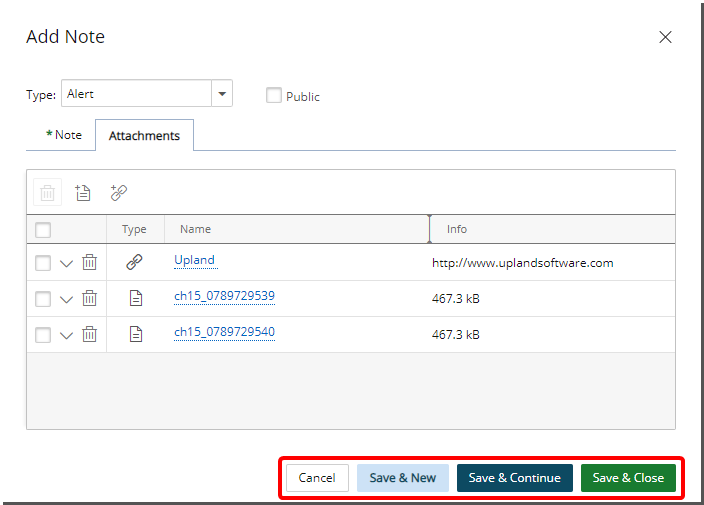Click the Save & New button
The width and height of the screenshot is (704, 505).
click(x=403, y=478)
